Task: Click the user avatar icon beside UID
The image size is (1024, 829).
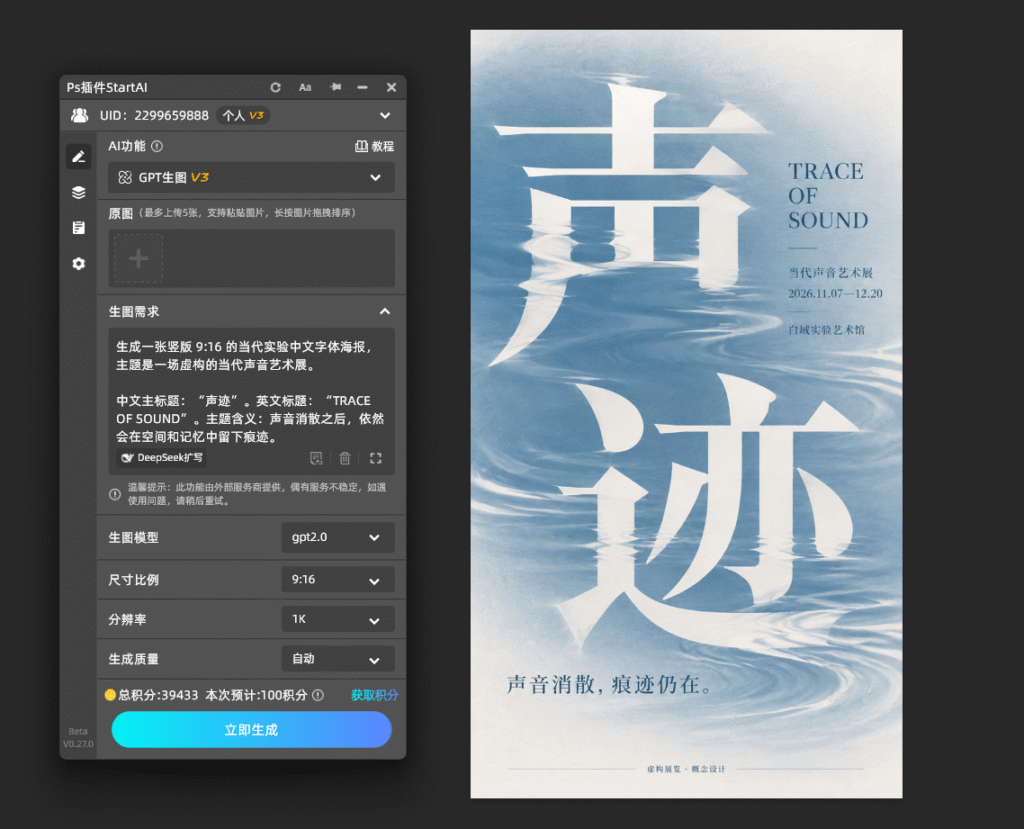Action: [80, 116]
